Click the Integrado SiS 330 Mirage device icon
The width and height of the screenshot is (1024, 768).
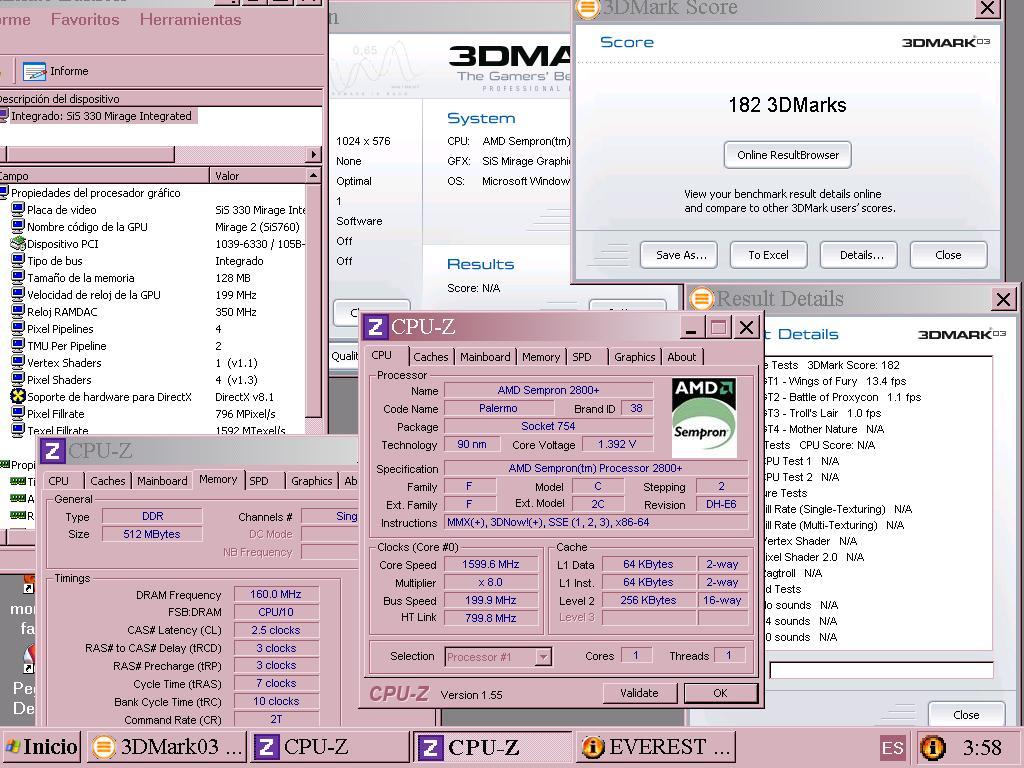click(4, 116)
